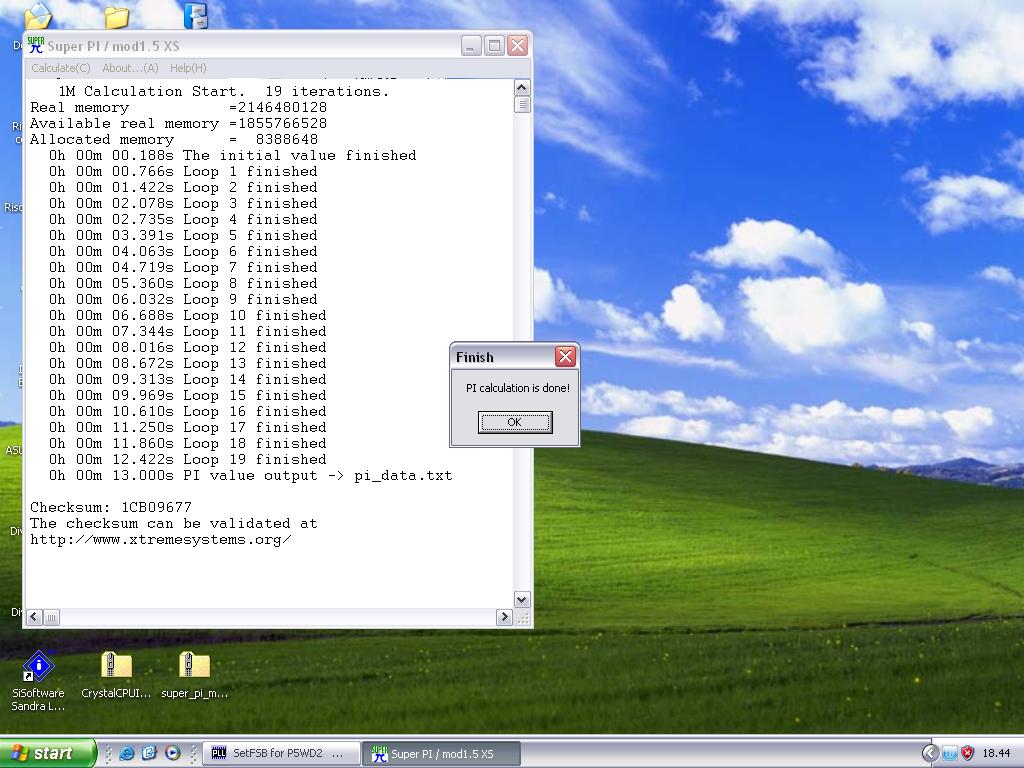Screen dimensions: 1024x768
Task: Click the 'Loop 6 finished' line
Action: (x=183, y=251)
